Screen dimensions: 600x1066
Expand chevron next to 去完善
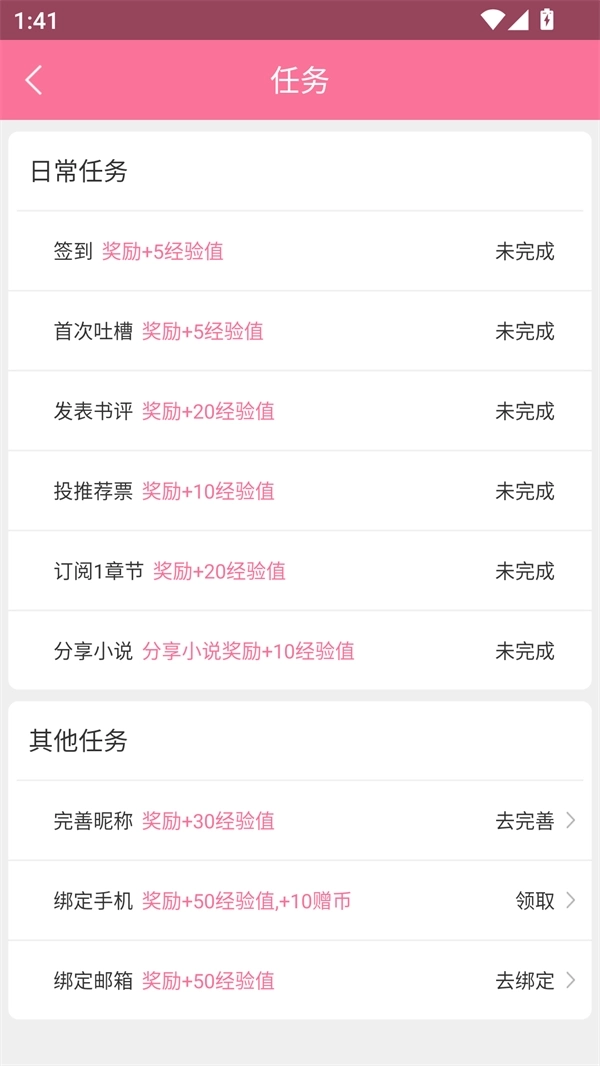click(571, 821)
